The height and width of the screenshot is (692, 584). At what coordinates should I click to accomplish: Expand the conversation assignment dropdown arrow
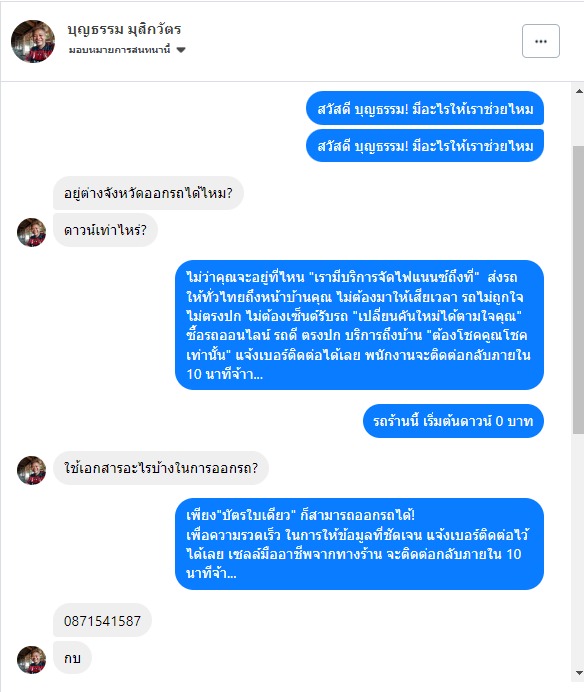click(x=181, y=50)
